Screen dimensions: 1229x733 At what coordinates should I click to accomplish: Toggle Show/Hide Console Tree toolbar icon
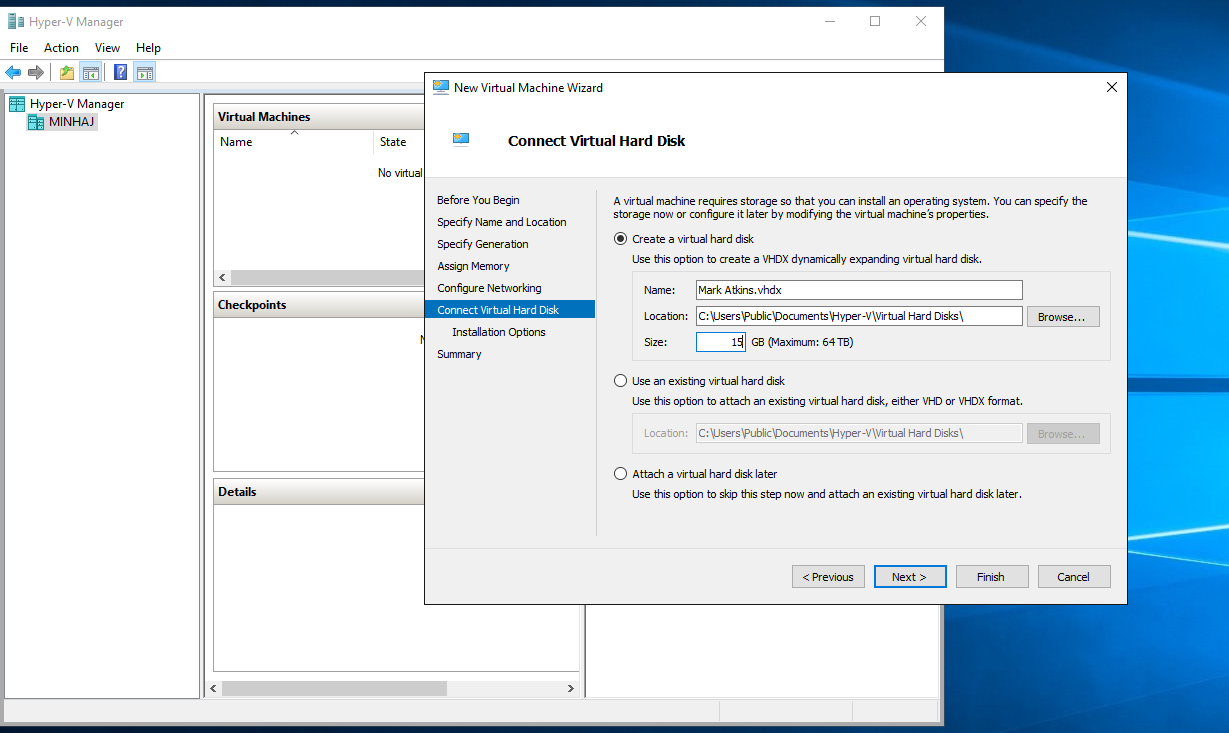pyautogui.click(x=91, y=72)
